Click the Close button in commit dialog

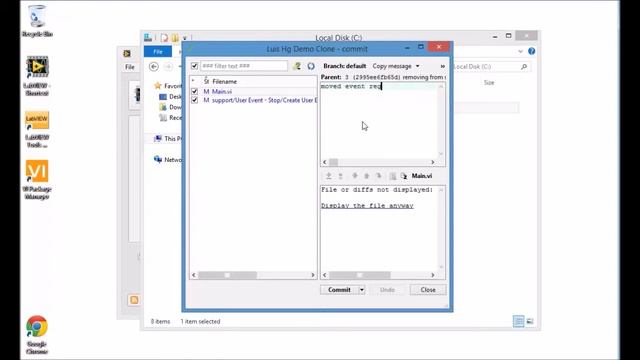[428, 289]
